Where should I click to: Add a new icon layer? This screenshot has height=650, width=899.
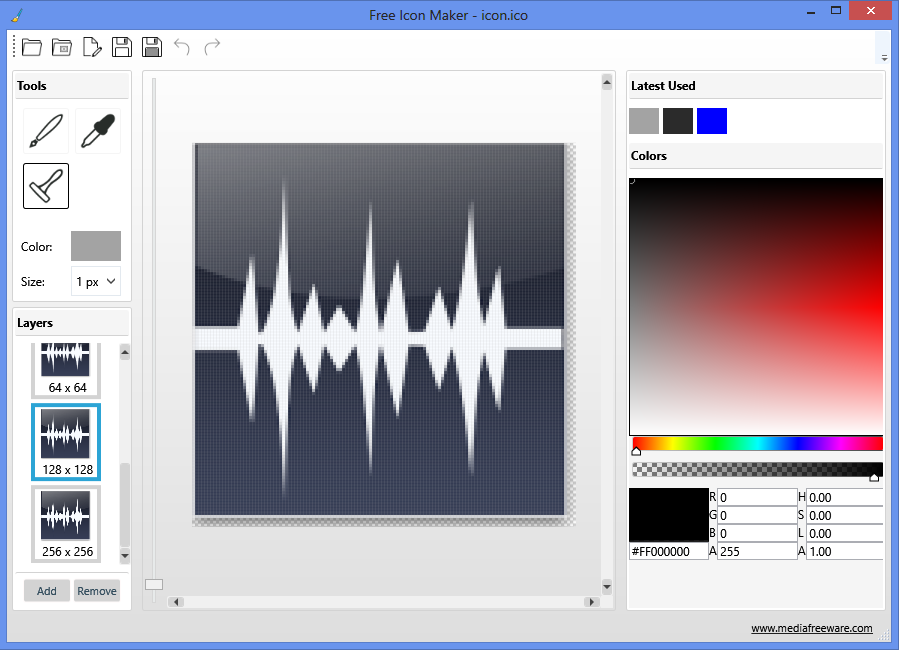[46, 590]
